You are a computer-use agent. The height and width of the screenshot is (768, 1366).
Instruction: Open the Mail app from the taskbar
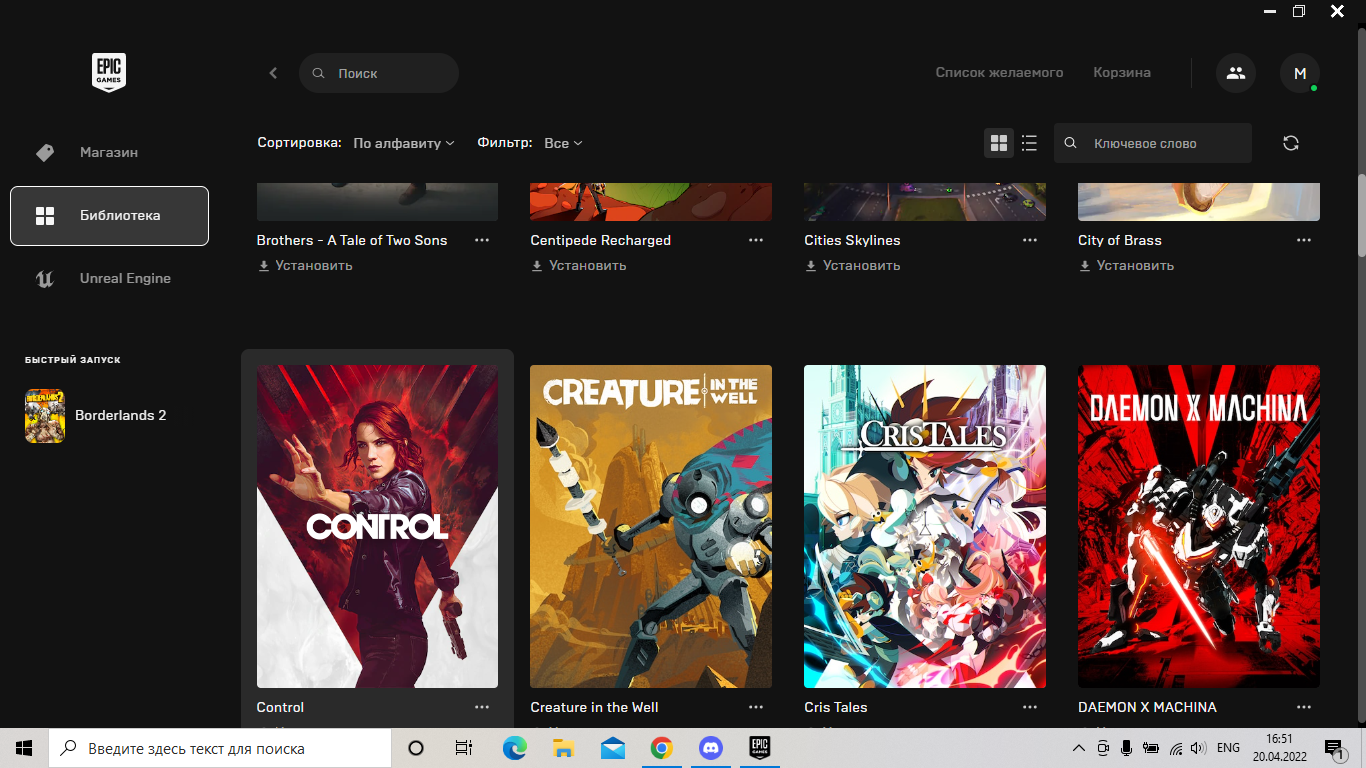click(x=613, y=748)
